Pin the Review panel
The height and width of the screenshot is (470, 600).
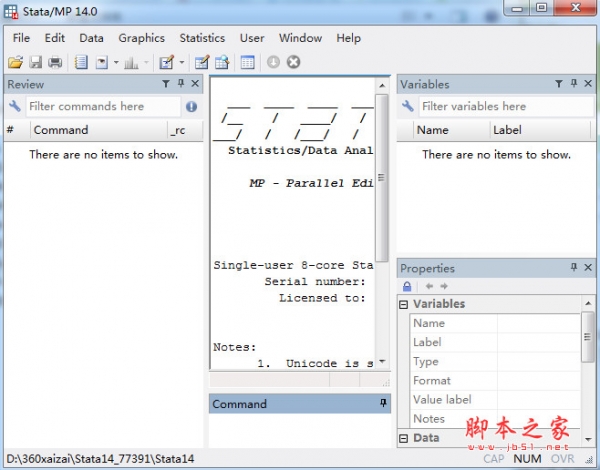pos(181,83)
